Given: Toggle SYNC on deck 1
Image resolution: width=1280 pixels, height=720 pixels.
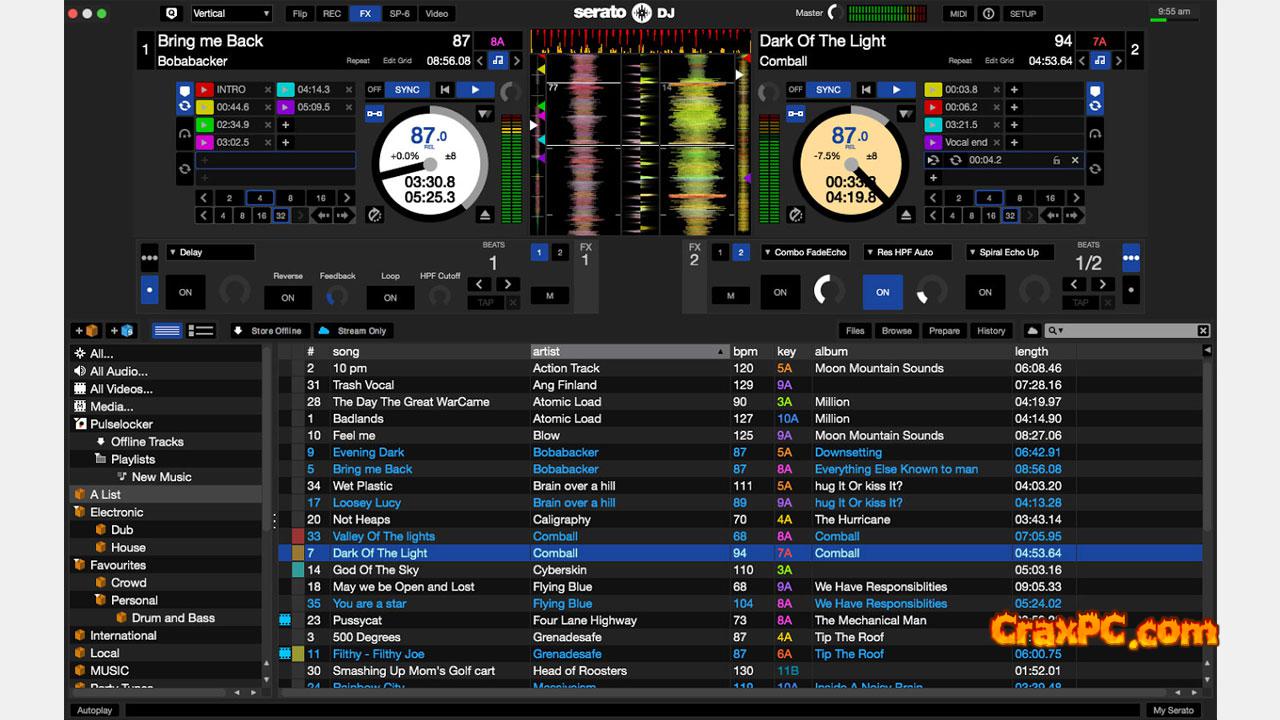Looking at the screenshot, I should pyautogui.click(x=407, y=90).
